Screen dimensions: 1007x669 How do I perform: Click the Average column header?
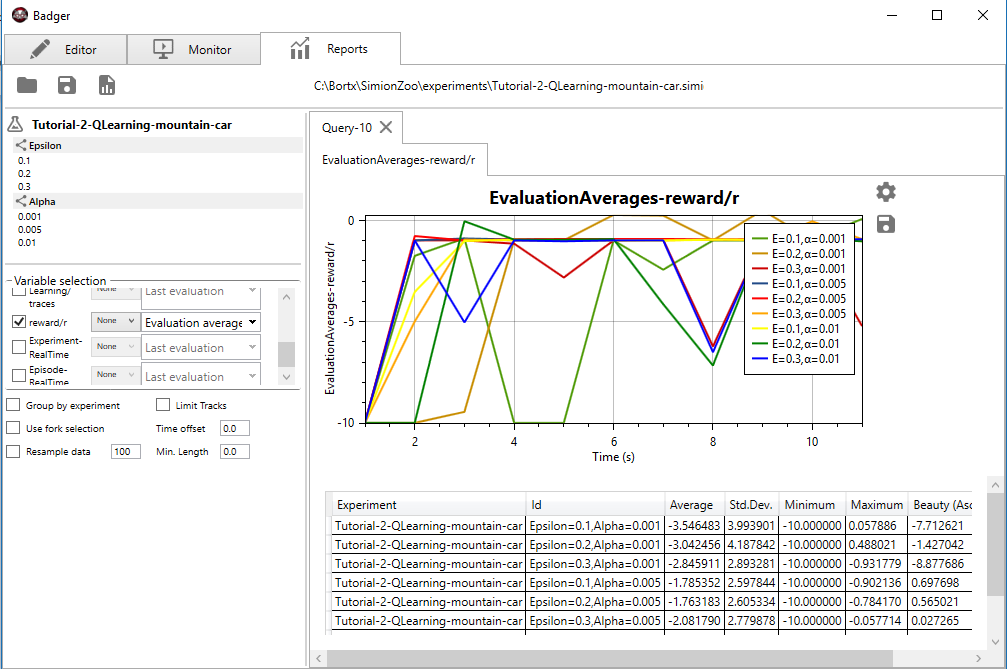[x=694, y=505]
